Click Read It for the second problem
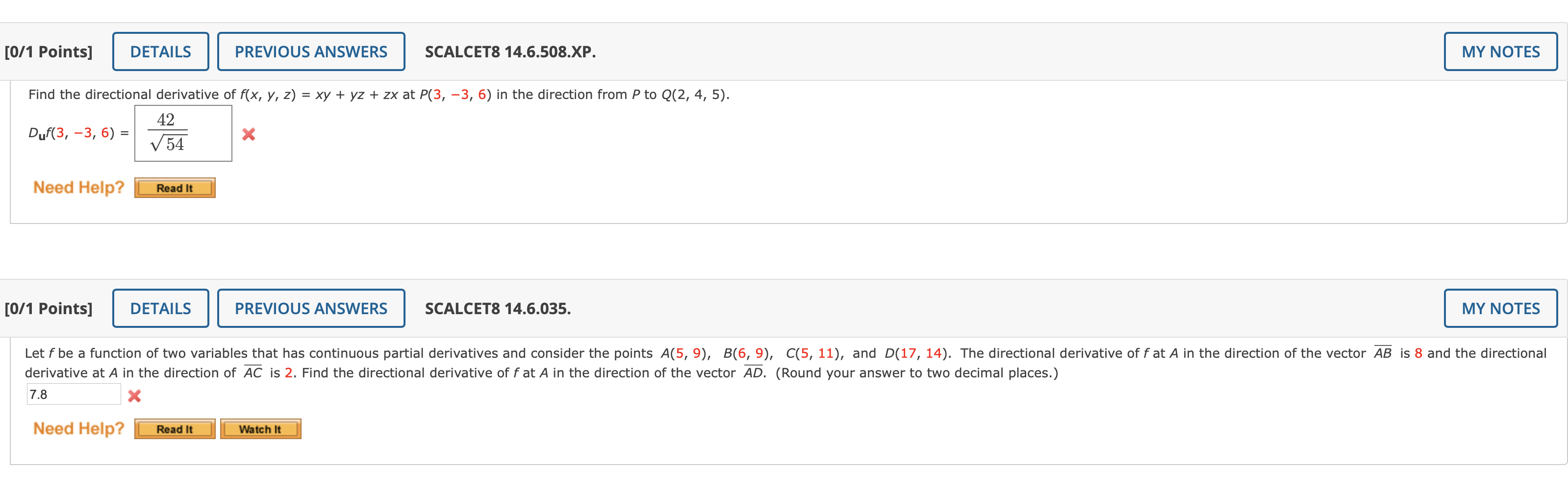Image resolution: width=1568 pixels, height=494 pixels. [x=174, y=429]
